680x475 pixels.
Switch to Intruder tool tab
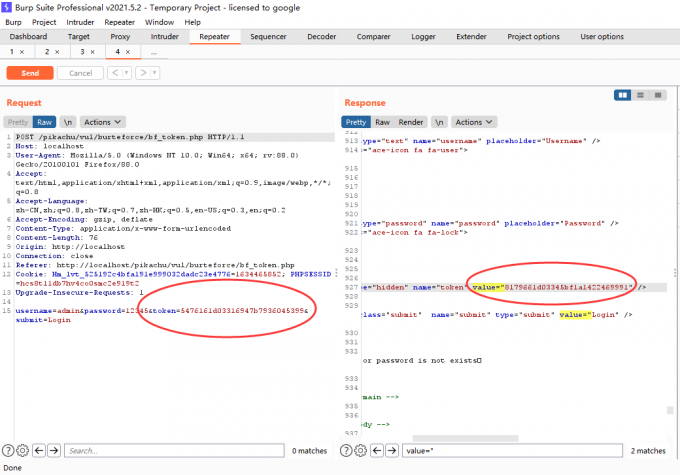coord(164,37)
